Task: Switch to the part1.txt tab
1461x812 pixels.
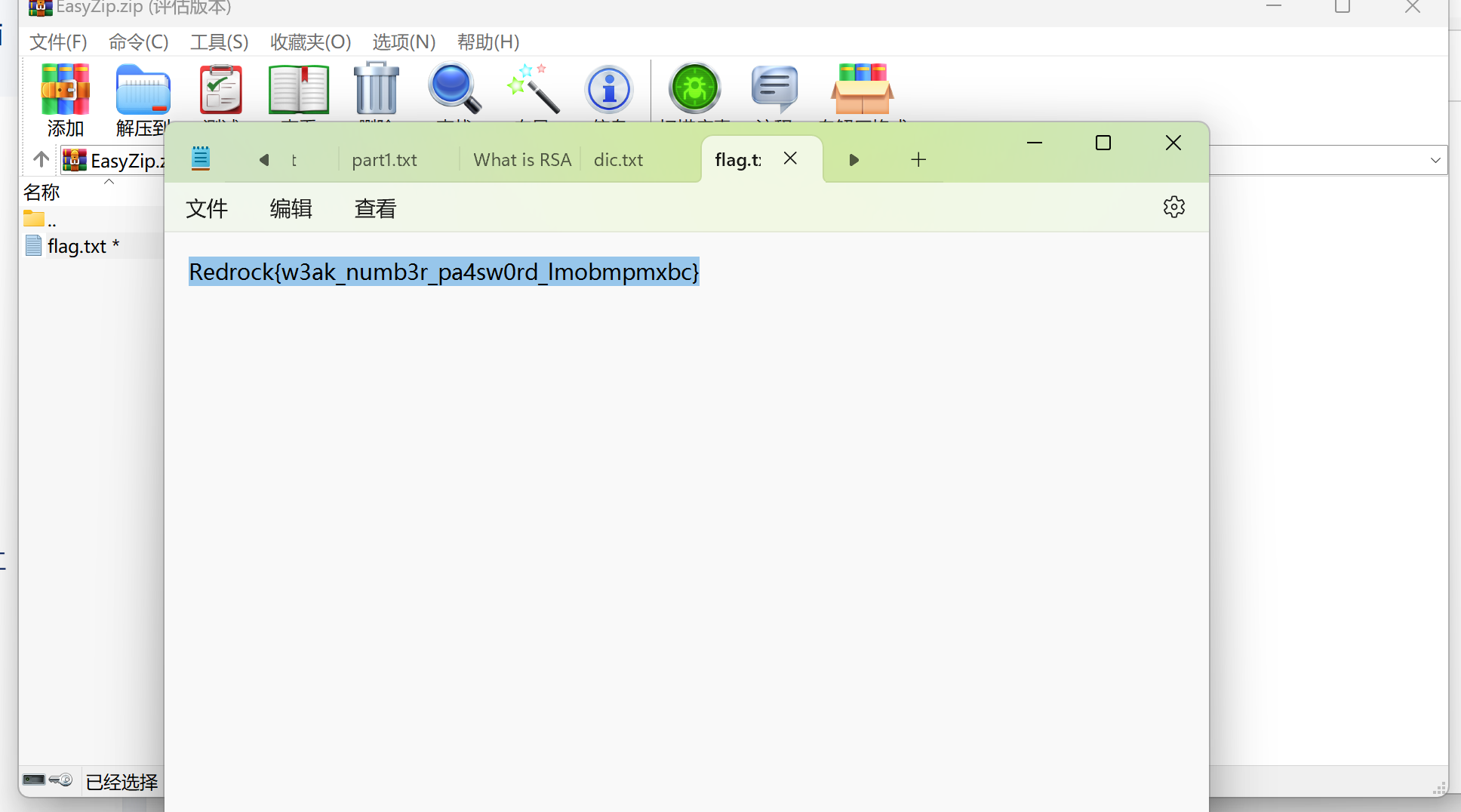Action: pyautogui.click(x=384, y=160)
